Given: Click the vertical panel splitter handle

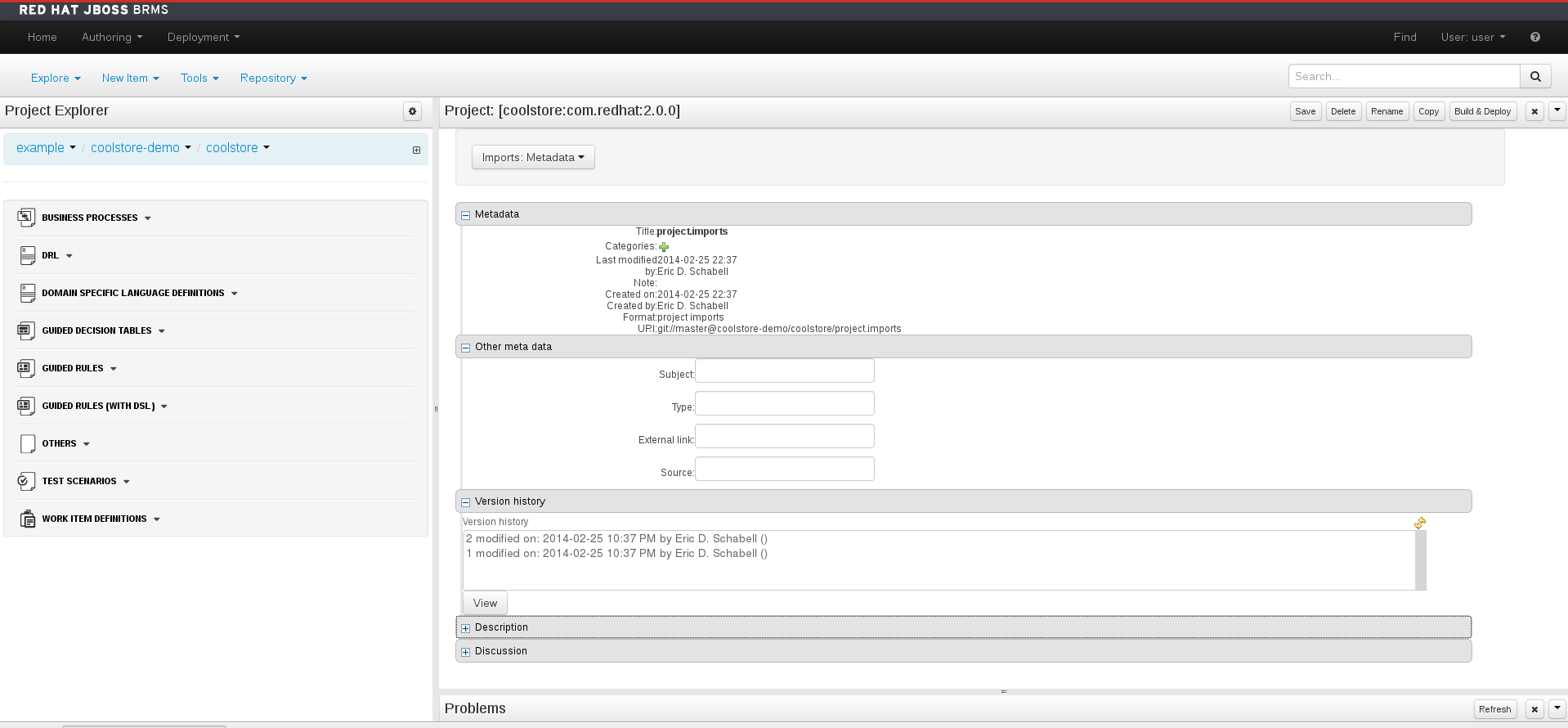Looking at the screenshot, I should 436,409.
